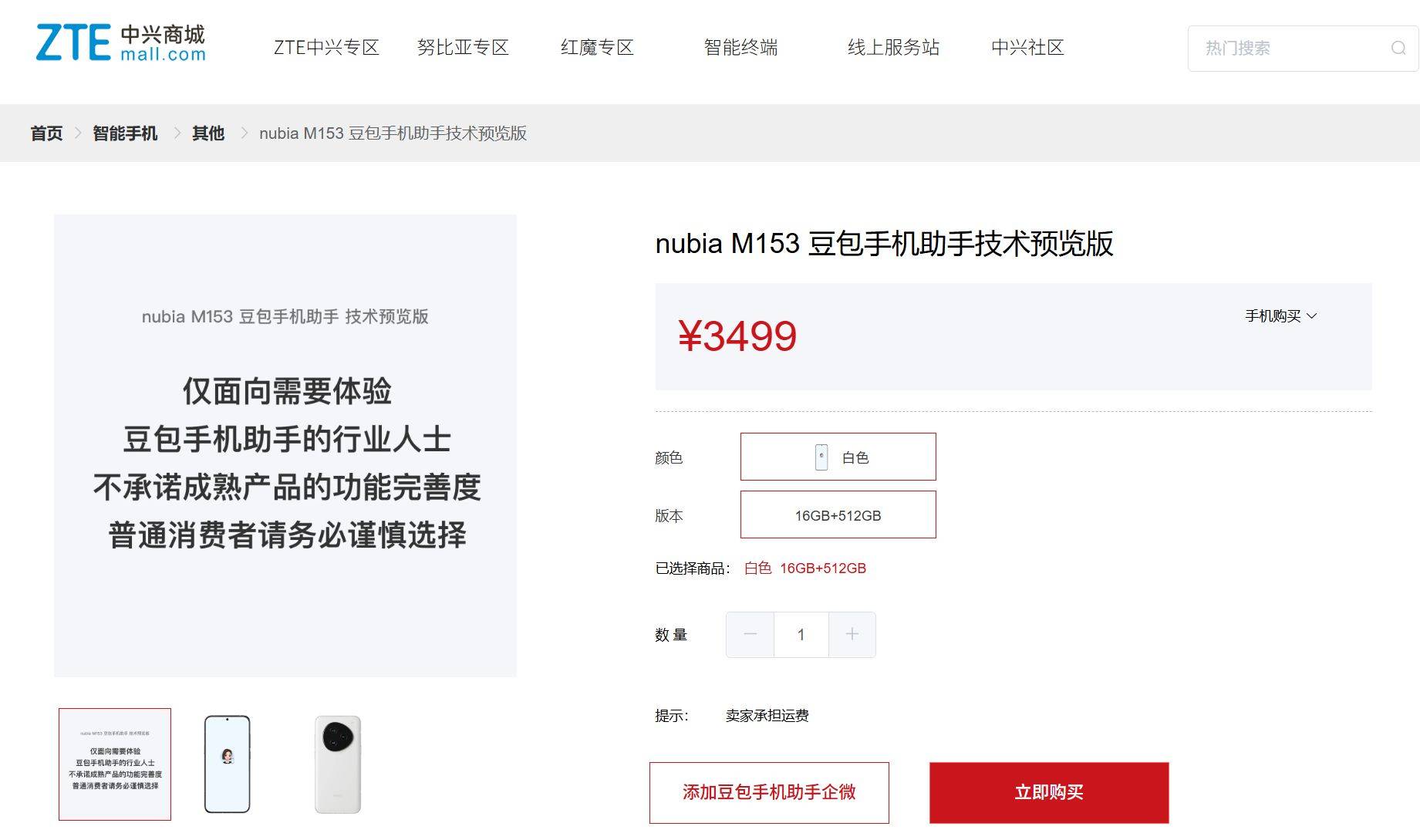
Task: Open 智能终端 navigation item
Action: (740, 48)
